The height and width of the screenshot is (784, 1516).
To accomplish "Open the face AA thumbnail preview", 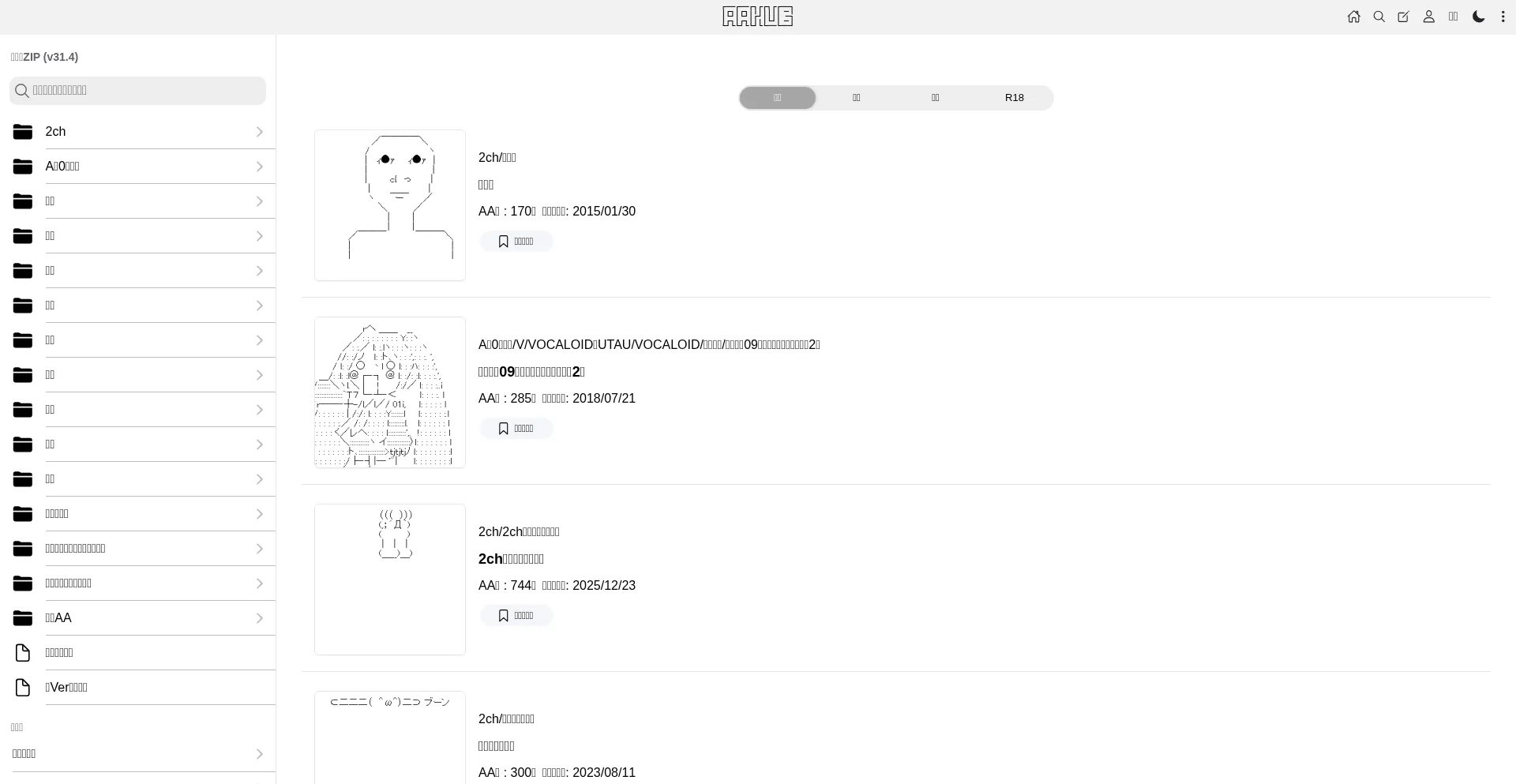I will coord(390,205).
